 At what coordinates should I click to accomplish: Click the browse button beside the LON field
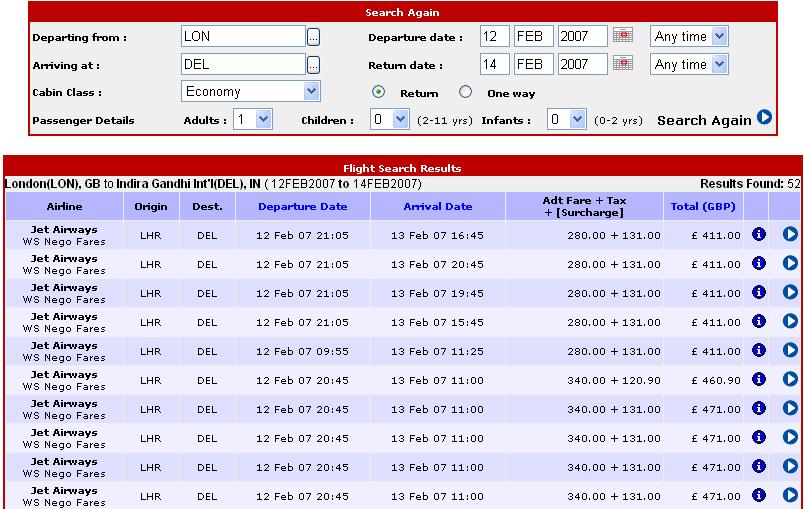point(313,37)
